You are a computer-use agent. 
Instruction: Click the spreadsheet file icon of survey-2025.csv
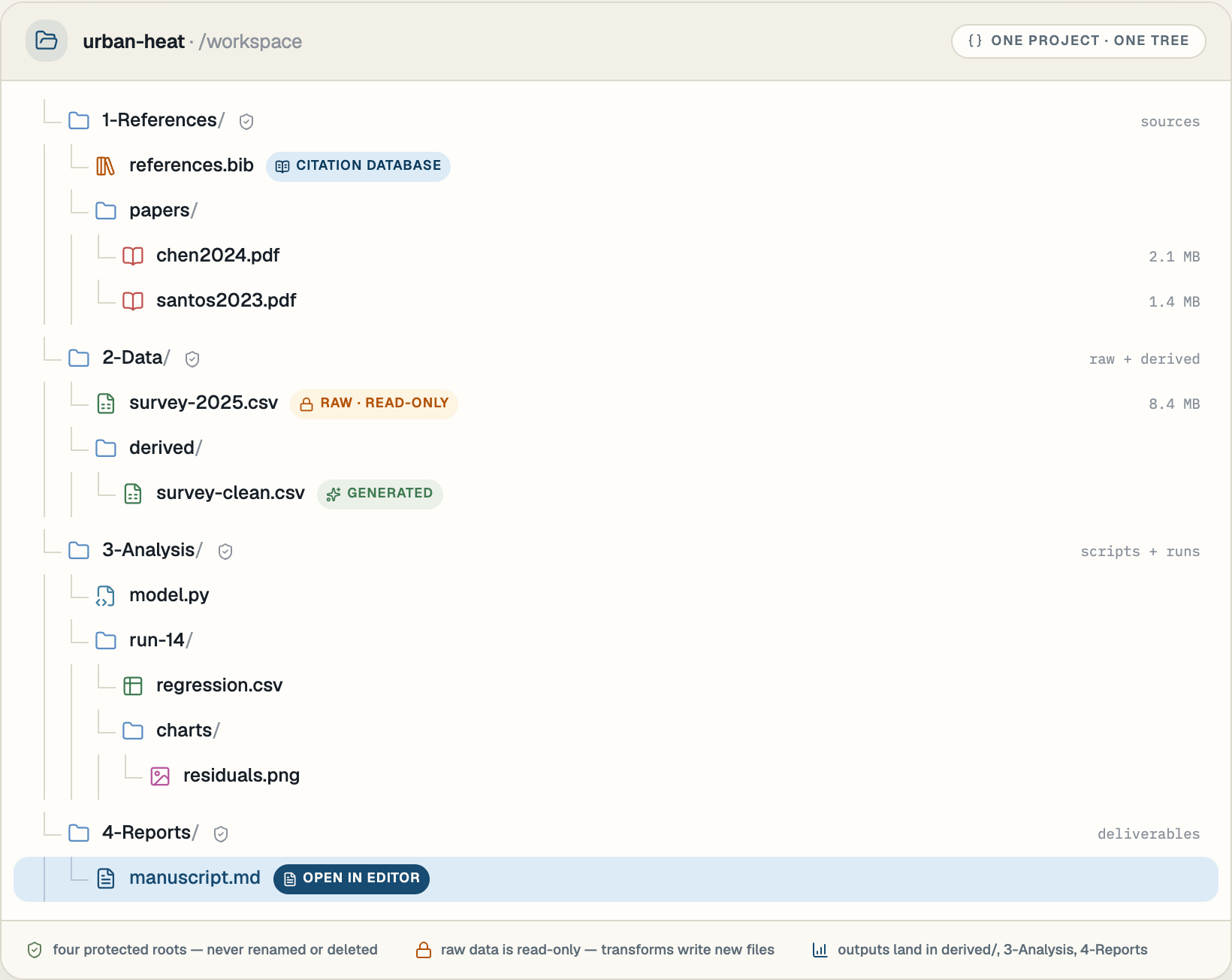(106, 404)
